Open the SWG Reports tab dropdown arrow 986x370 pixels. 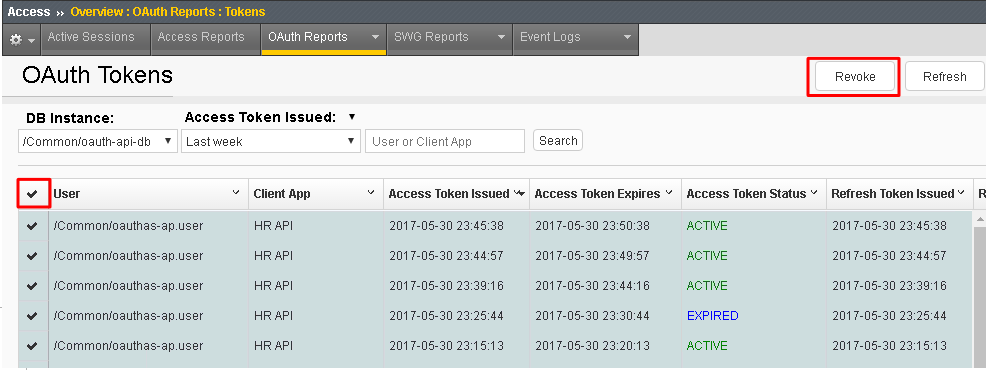click(x=501, y=37)
